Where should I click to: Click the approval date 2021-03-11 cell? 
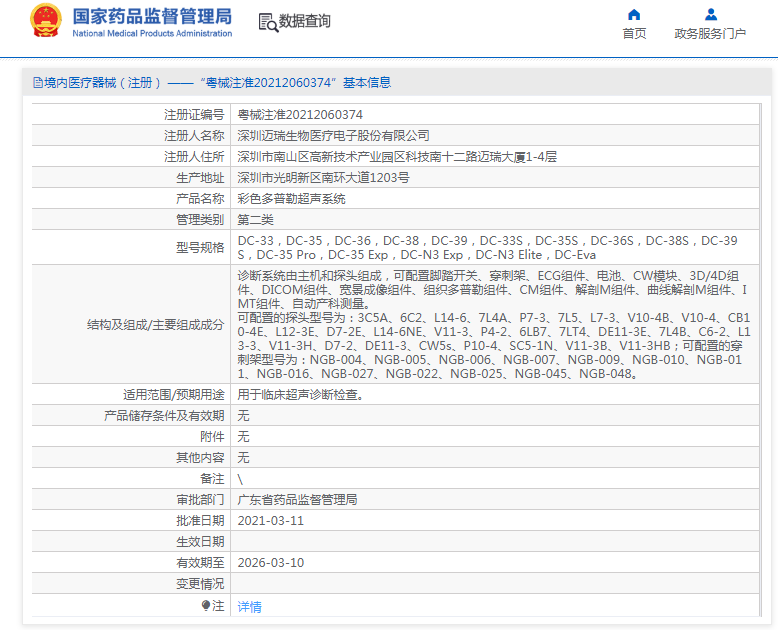coord(270,521)
